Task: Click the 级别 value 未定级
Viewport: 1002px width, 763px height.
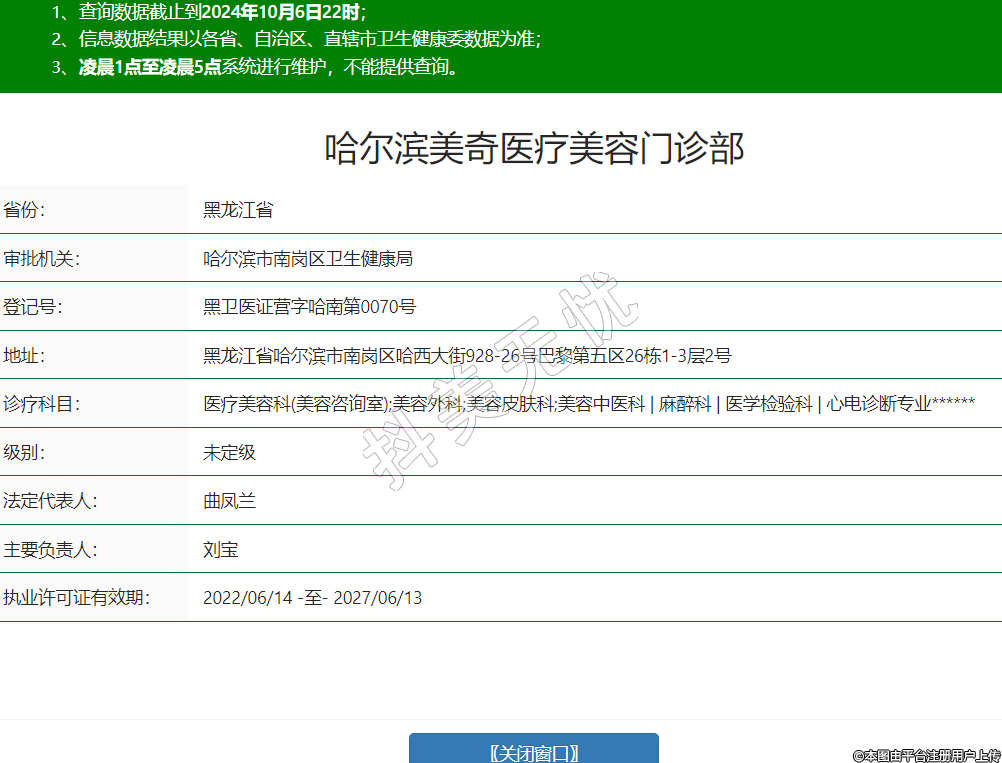Action: (229, 452)
